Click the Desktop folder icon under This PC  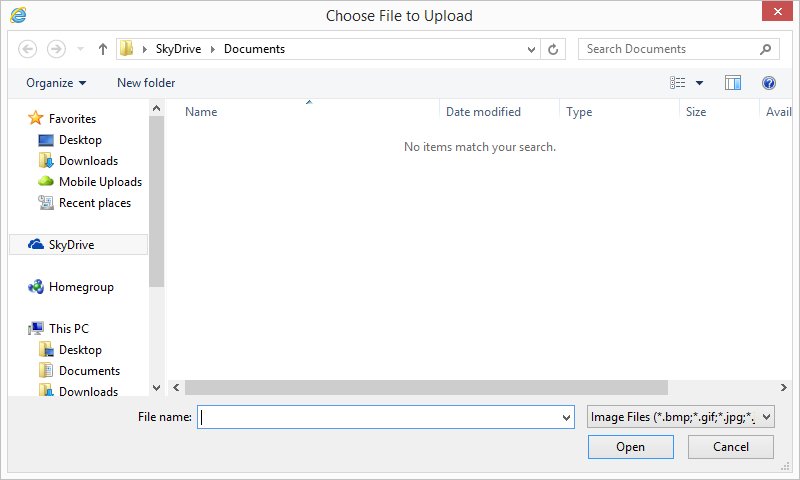point(46,349)
